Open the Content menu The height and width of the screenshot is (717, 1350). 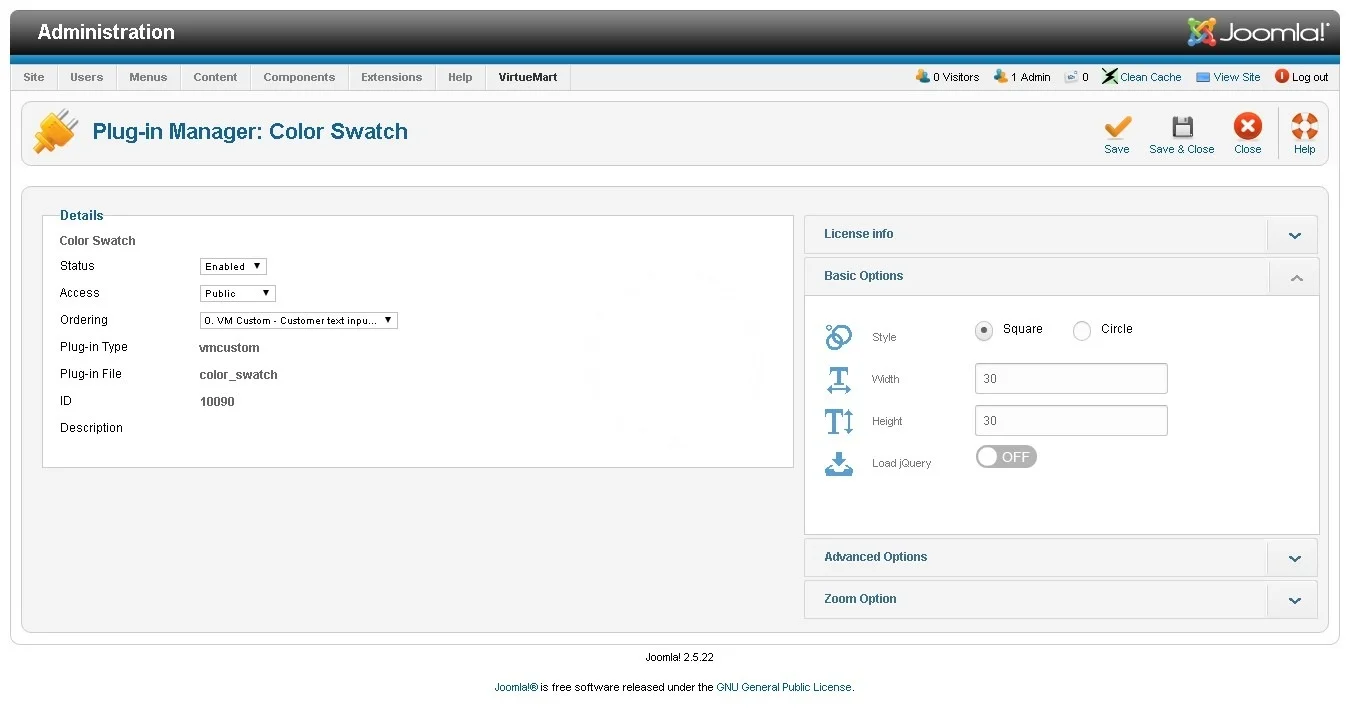click(216, 77)
